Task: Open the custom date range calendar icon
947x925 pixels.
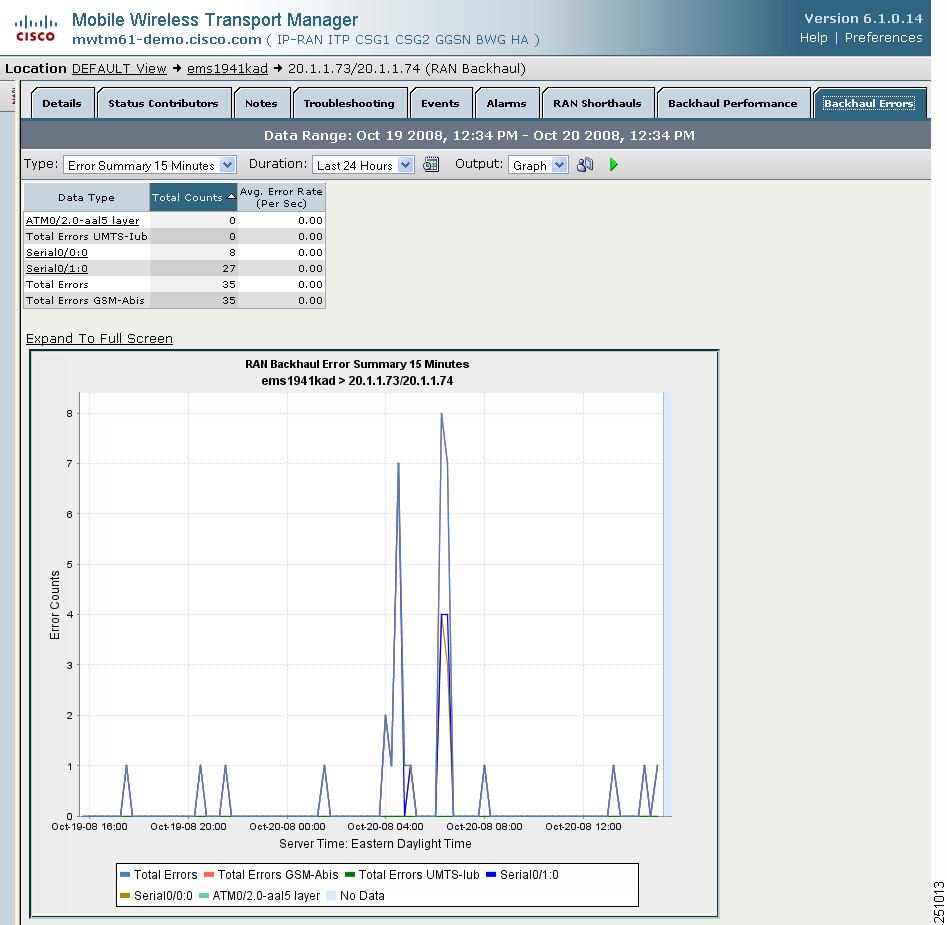Action: 431,164
